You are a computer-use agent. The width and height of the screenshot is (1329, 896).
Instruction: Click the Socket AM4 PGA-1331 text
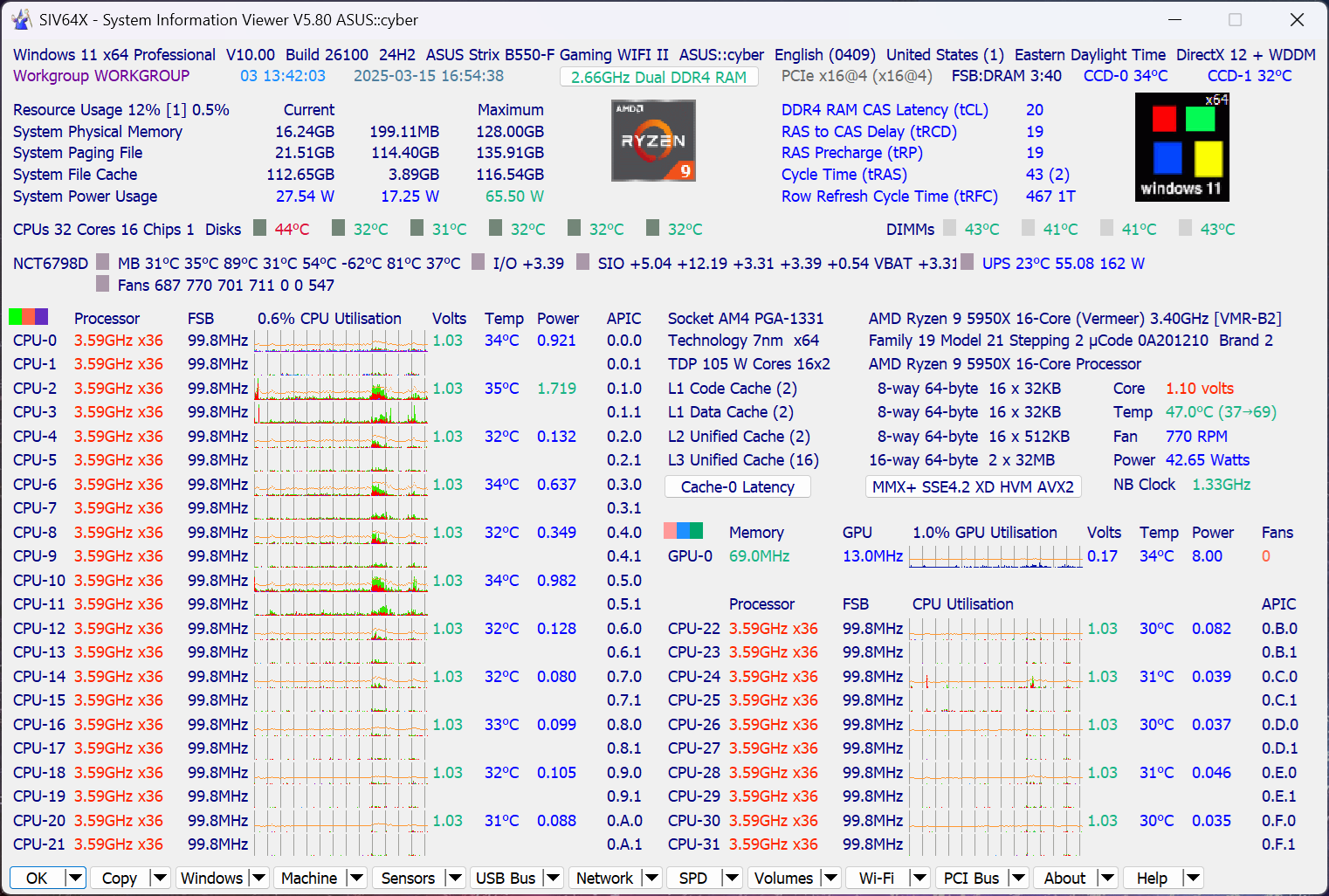[x=746, y=318]
